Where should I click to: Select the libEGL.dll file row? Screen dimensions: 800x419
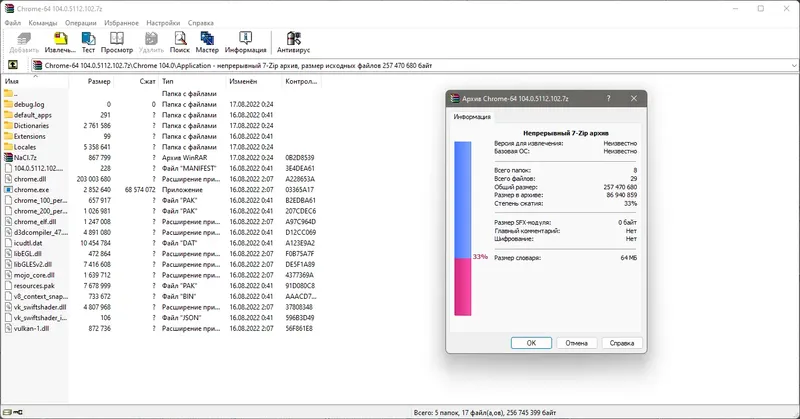[160, 254]
